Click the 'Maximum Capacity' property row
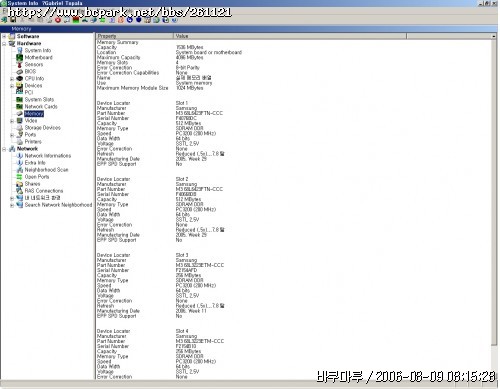This screenshot has height=389, width=500. pos(119,57)
